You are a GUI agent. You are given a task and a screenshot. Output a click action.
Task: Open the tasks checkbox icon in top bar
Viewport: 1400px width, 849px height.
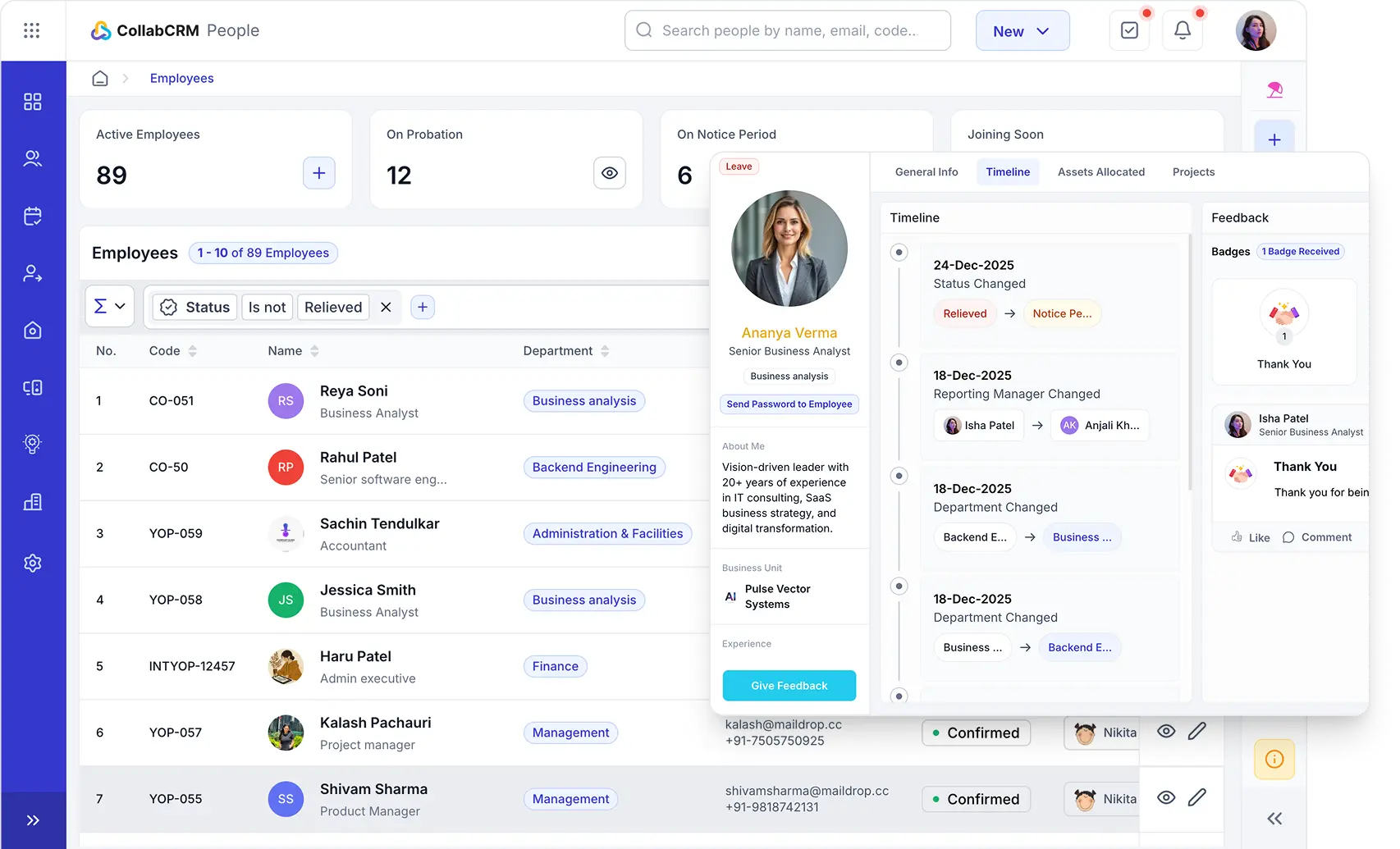[x=1129, y=30]
